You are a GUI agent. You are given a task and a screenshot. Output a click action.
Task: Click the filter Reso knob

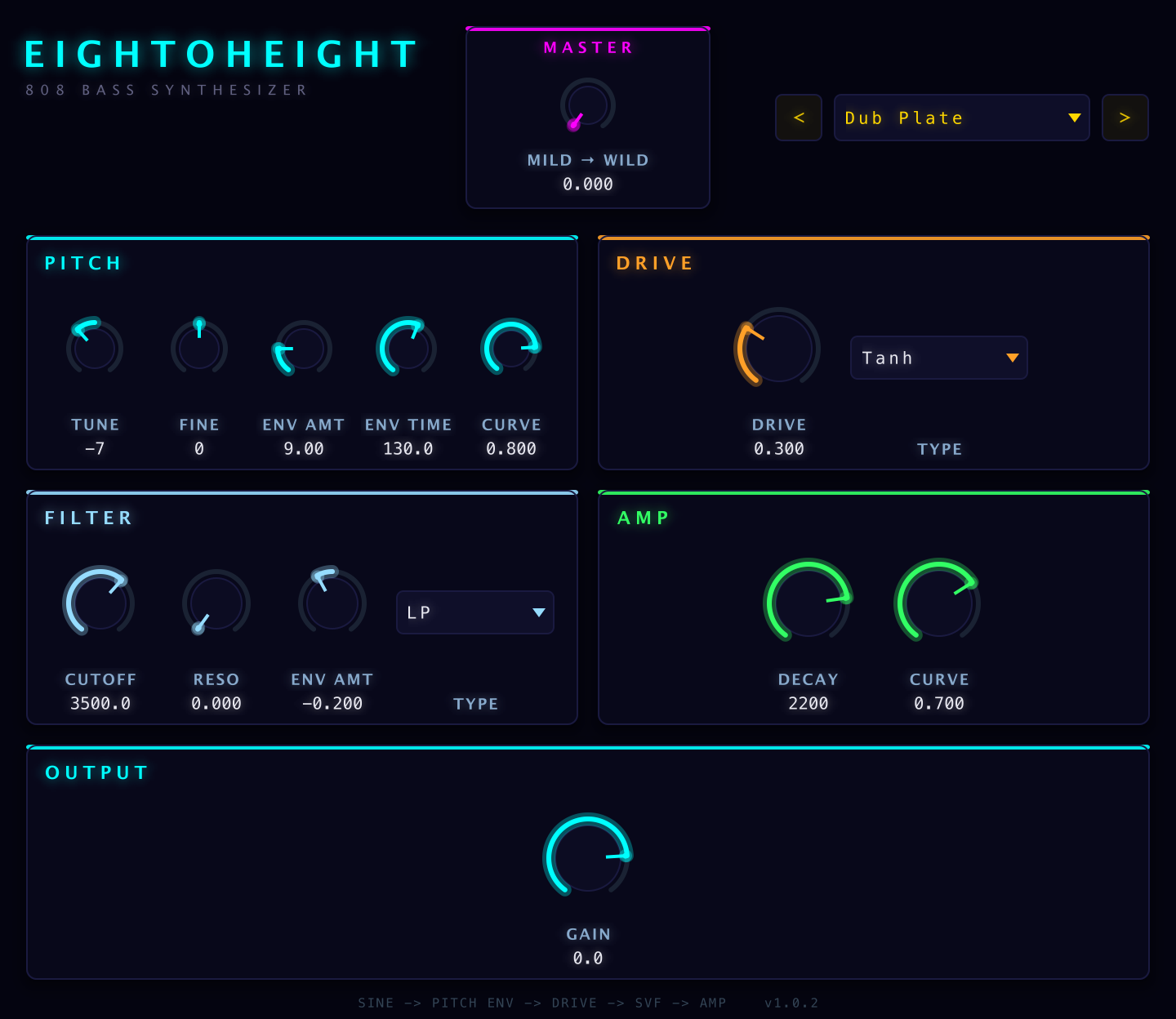(x=216, y=603)
